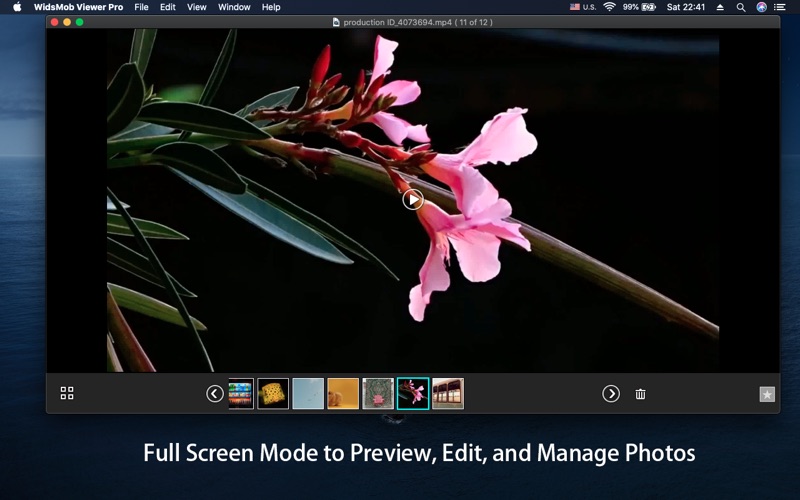Delete the current file with trash icon
The width and height of the screenshot is (800, 500).
point(640,394)
